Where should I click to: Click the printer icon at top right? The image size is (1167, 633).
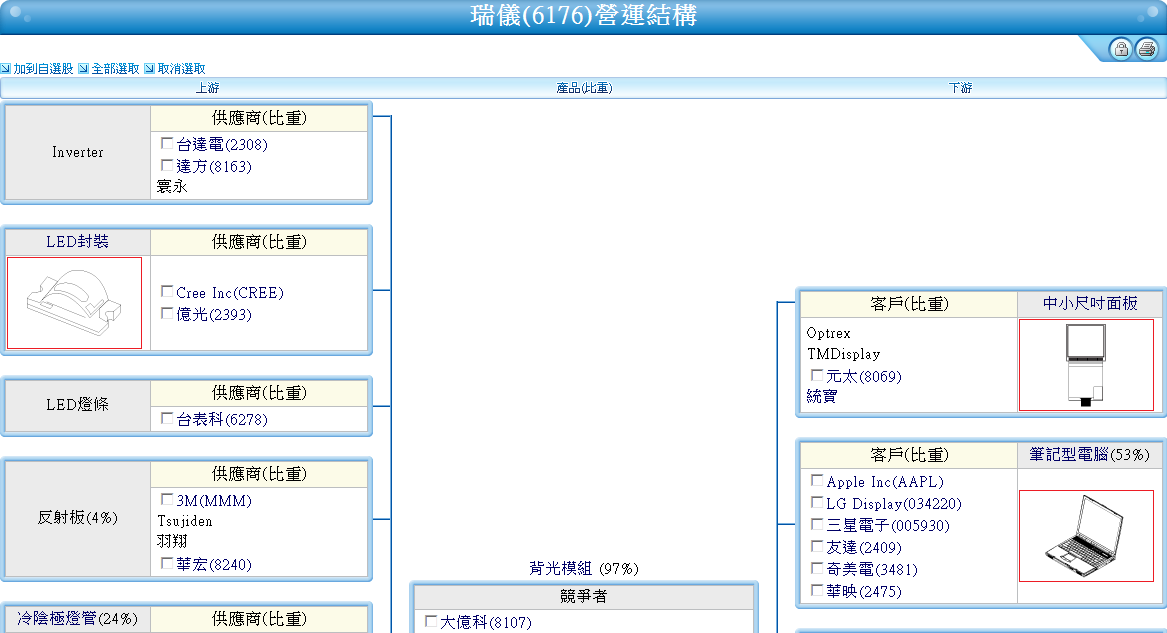pyautogui.click(x=1147, y=49)
